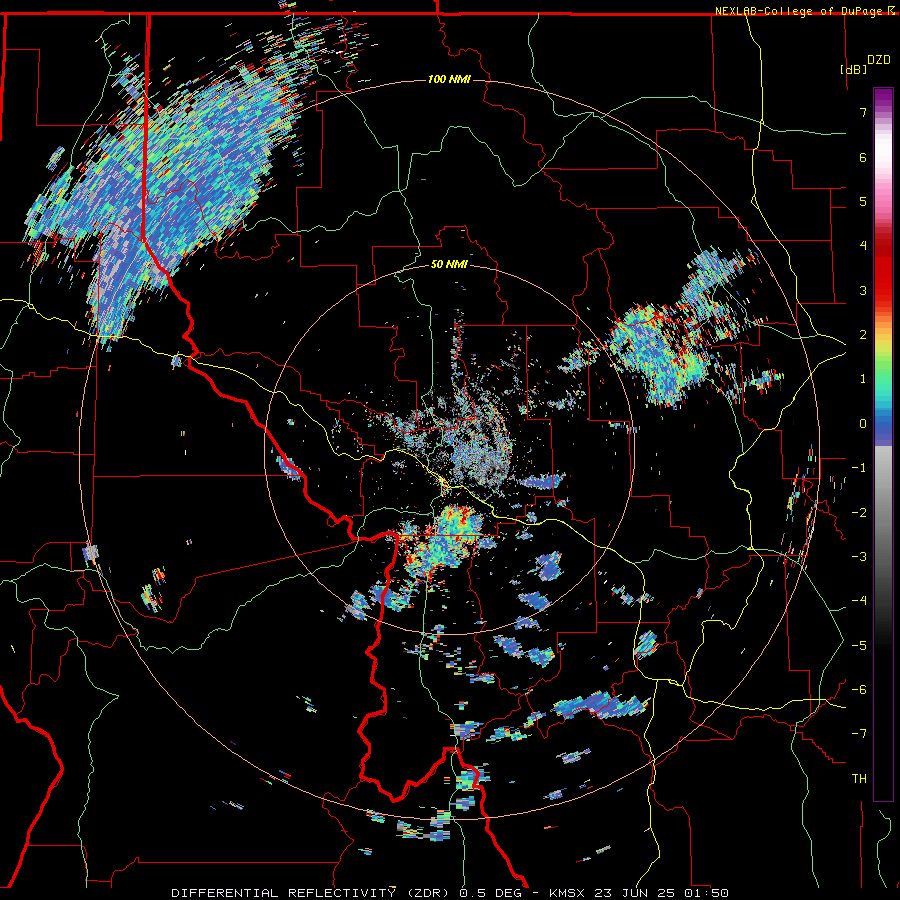This screenshot has height=900, width=900.
Task: Click the 2 value on the color scale
Action: 863,335
